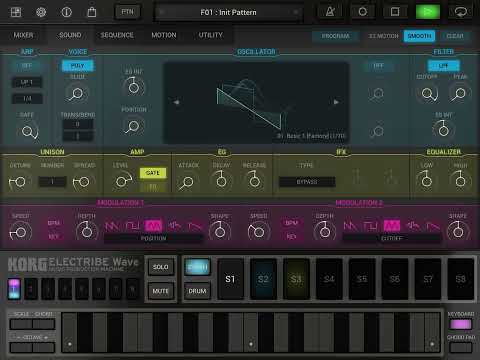Switch to the SOUND tab
The image size is (480, 360).
70,35
